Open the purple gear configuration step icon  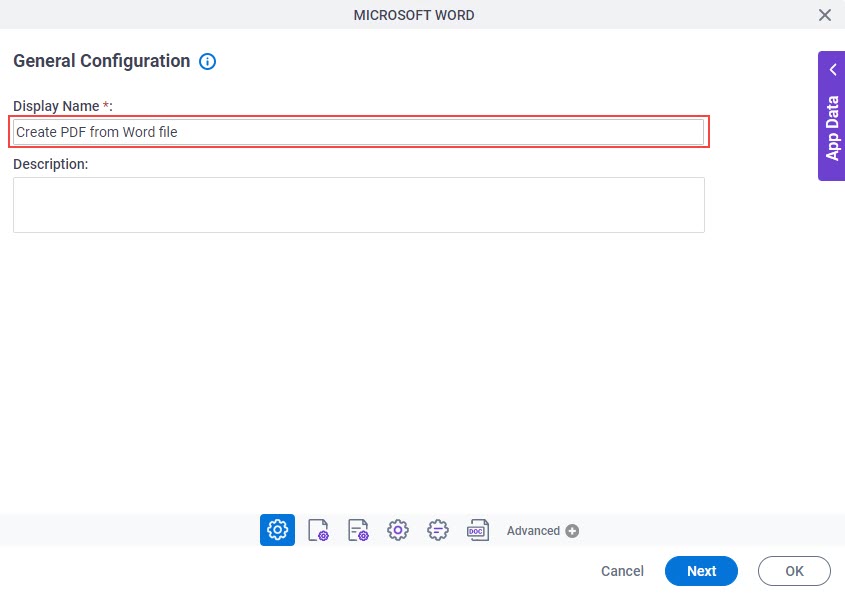398,530
